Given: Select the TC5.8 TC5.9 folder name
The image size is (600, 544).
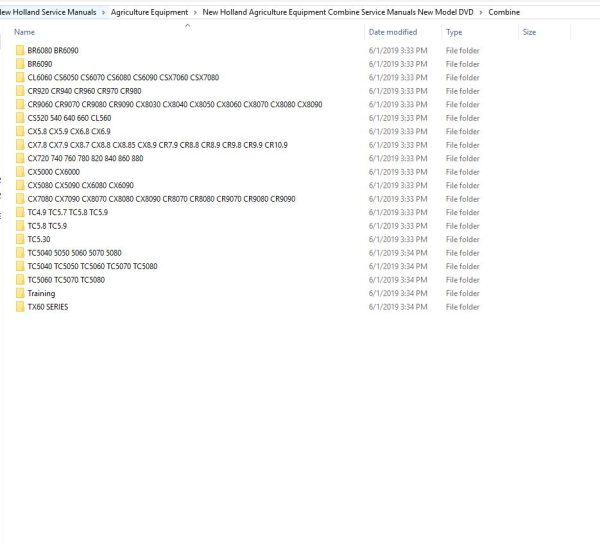Looking at the screenshot, I should pyautogui.click(x=47, y=226).
